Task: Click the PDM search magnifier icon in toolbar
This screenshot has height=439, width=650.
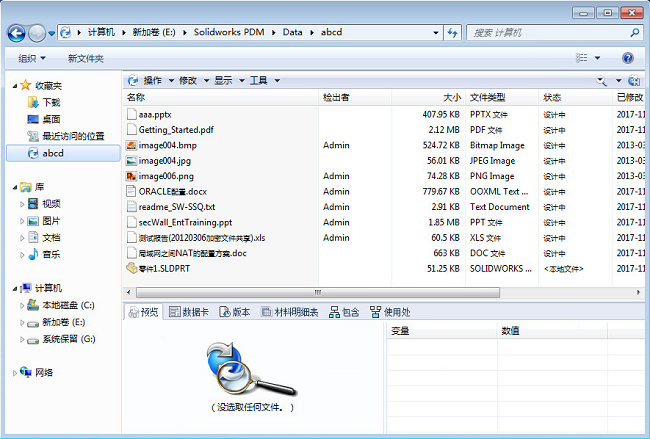Action: coord(602,80)
